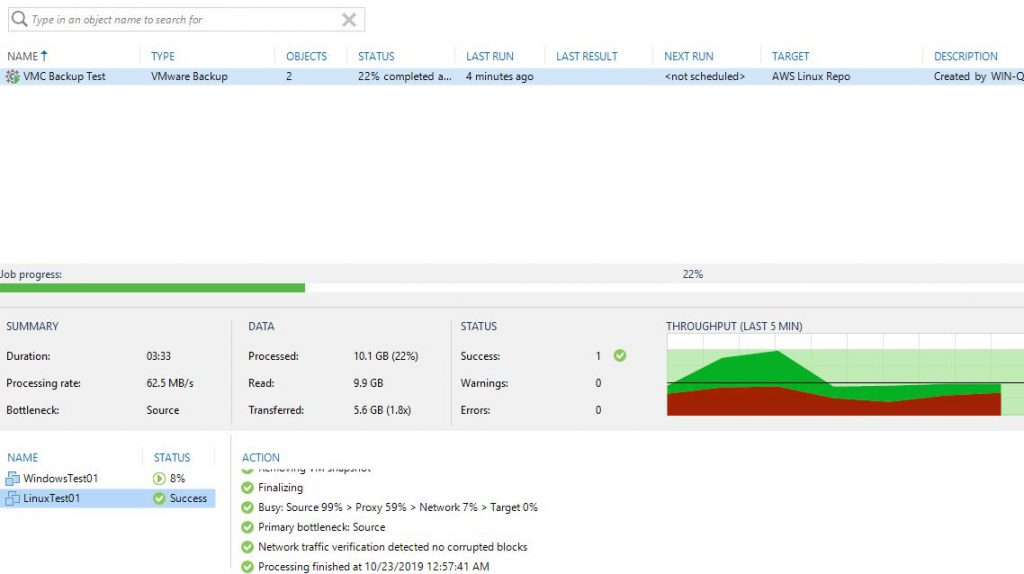Sort jobs by DESCRIPTION column
Image resolution: width=1024 pixels, height=574 pixels.
(x=965, y=56)
